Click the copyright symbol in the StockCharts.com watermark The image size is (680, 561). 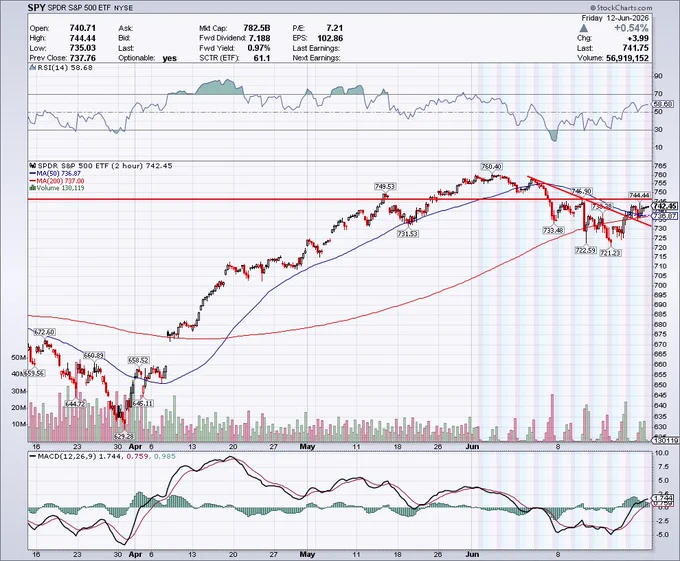pyautogui.click(x=593, y=8)
